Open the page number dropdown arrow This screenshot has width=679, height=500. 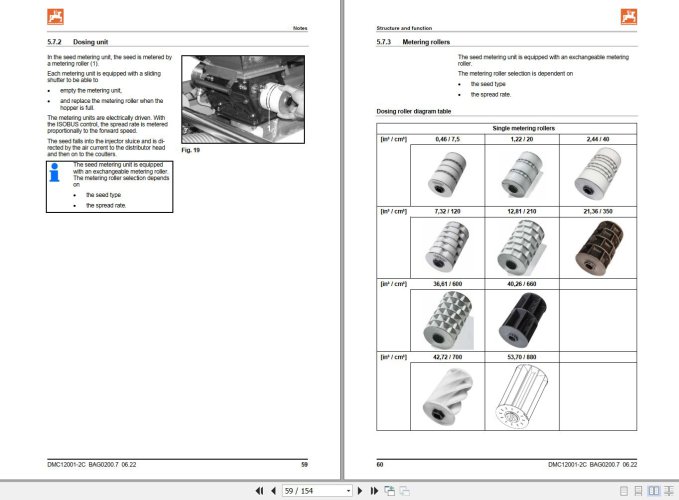coord(348,491)
